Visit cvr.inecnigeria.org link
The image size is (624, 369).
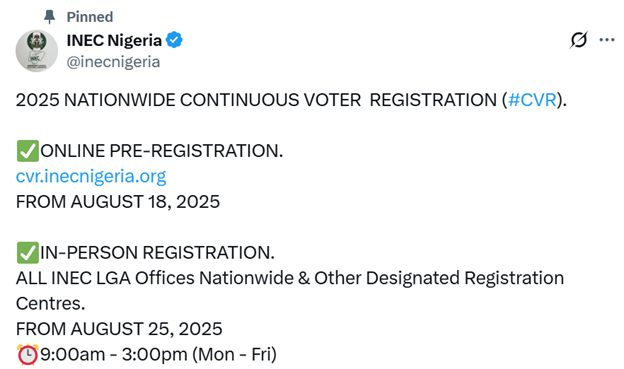pos(91,176)
